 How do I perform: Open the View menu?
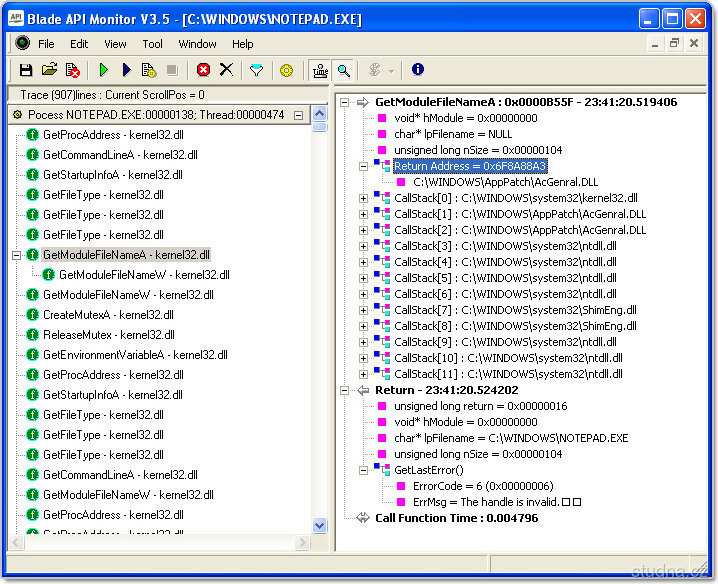coord(115,44)
